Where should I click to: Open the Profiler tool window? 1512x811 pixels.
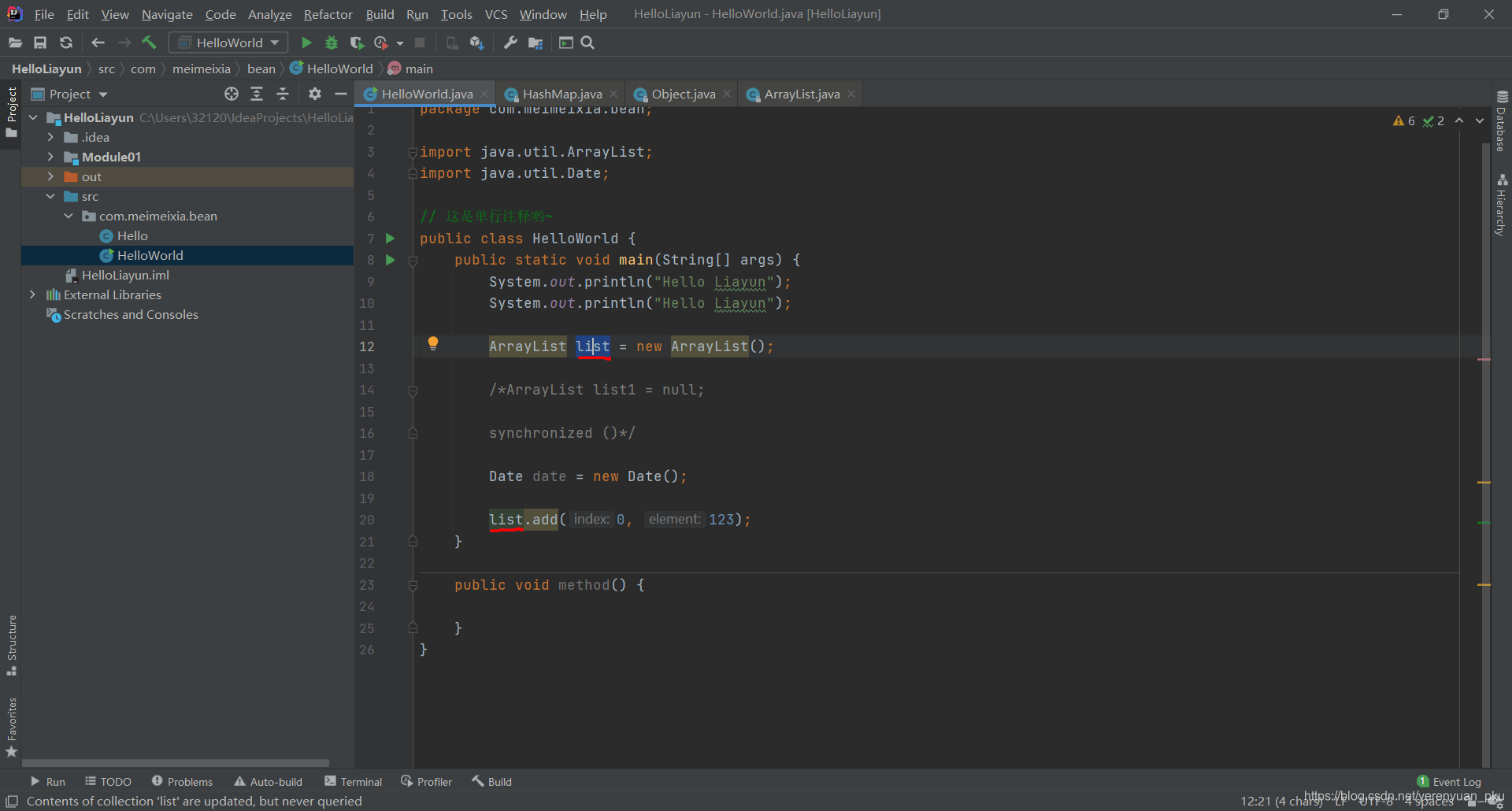pyautogui.click(x=426, y=781)
